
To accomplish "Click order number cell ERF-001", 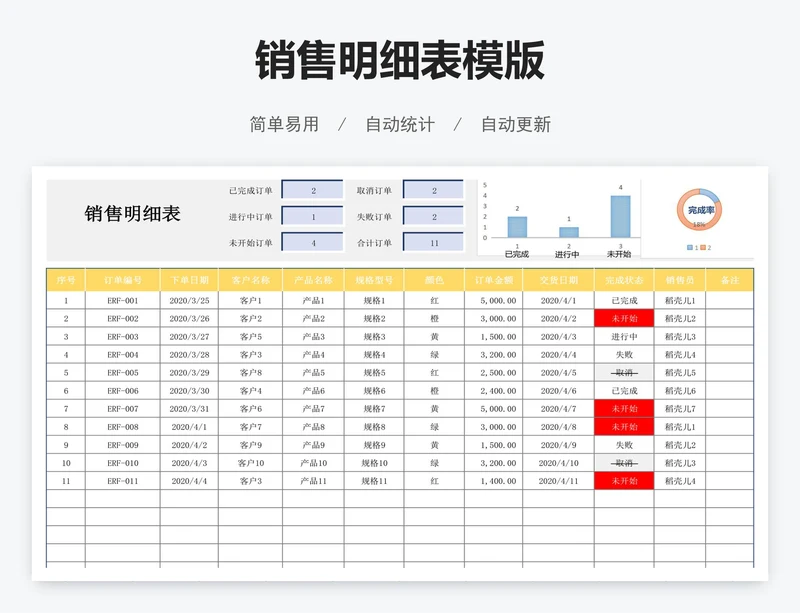I will click(122, 300).
